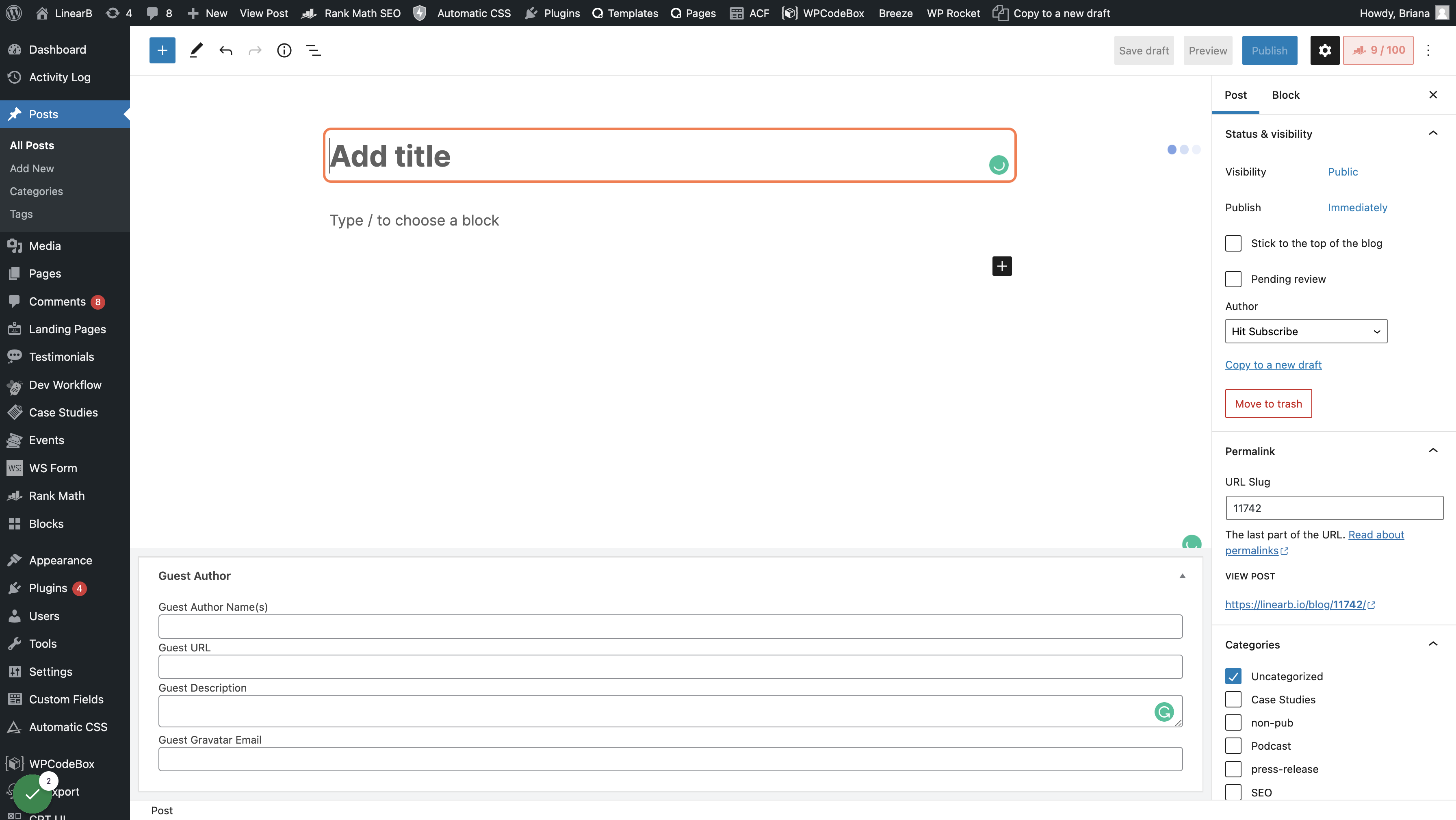Switch to the Block tab

[1285, 95]
